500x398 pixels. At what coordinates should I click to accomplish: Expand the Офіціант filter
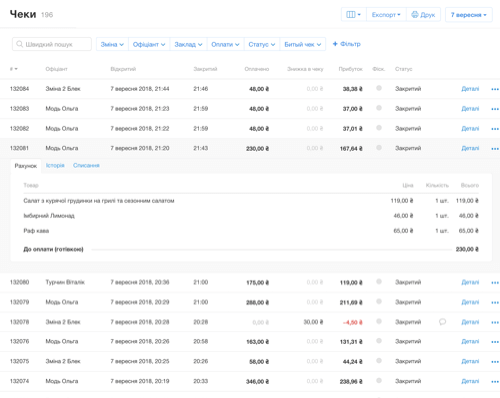tap(149, 44)
